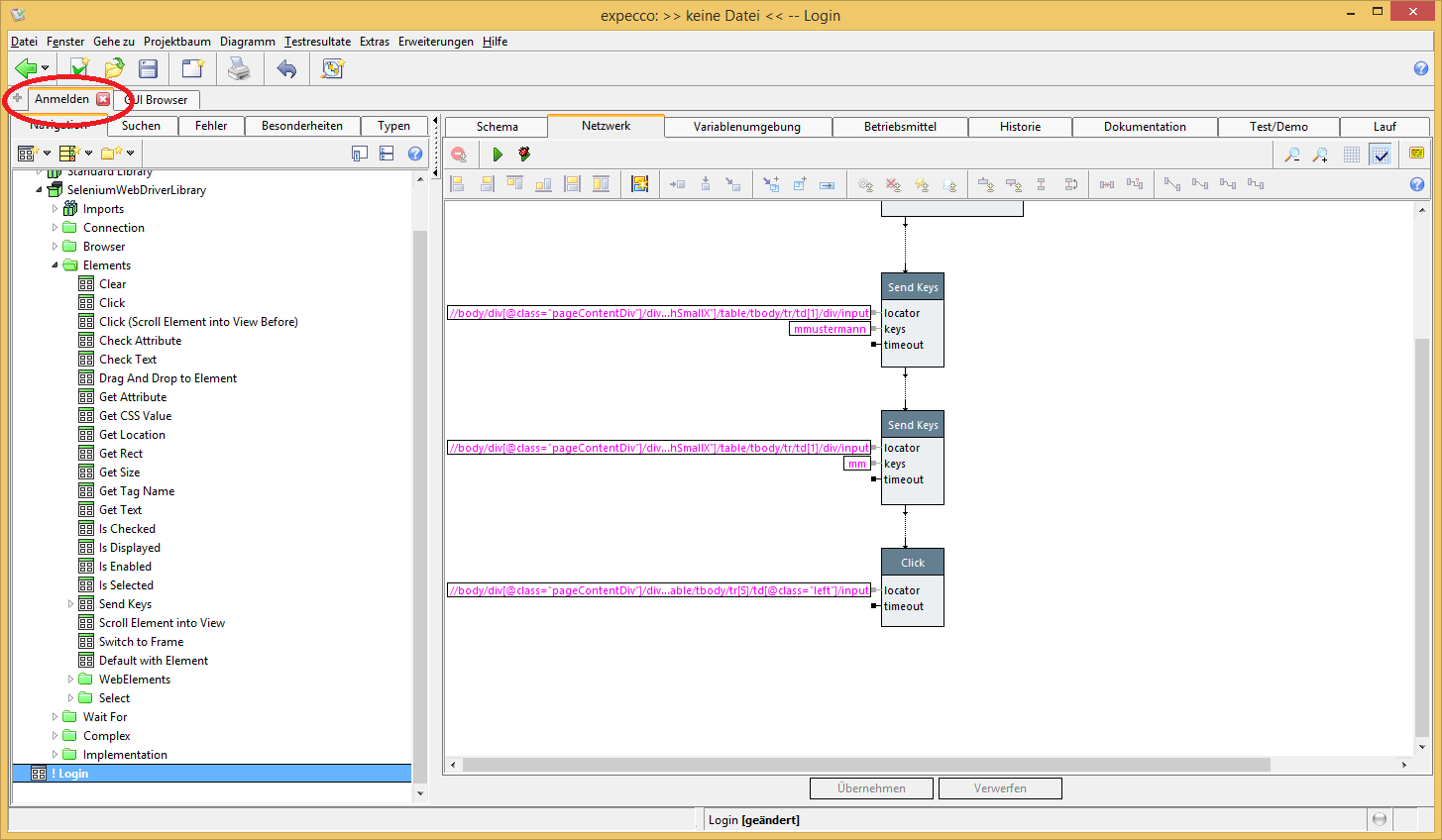Click the printer icon in the toolbar
Image resolution: width=1442 pixels, height=840 pixels.
click(239, 68)
